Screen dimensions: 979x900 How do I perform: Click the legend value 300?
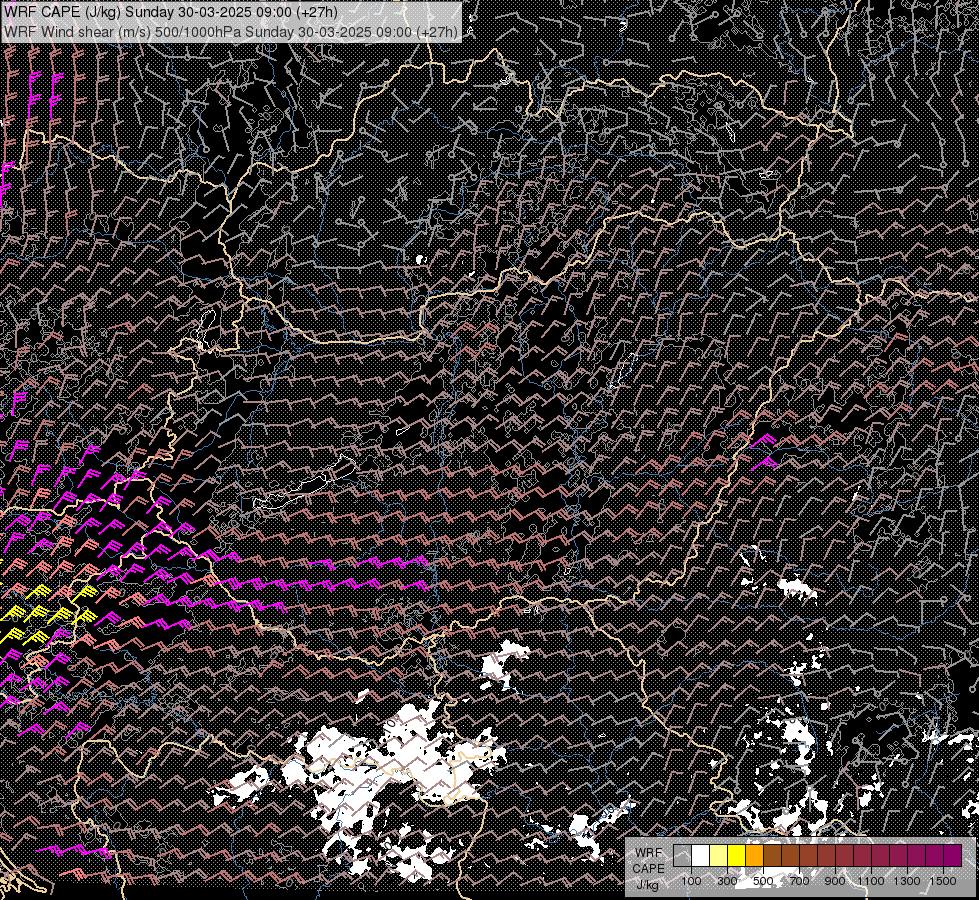click(727, 881)
